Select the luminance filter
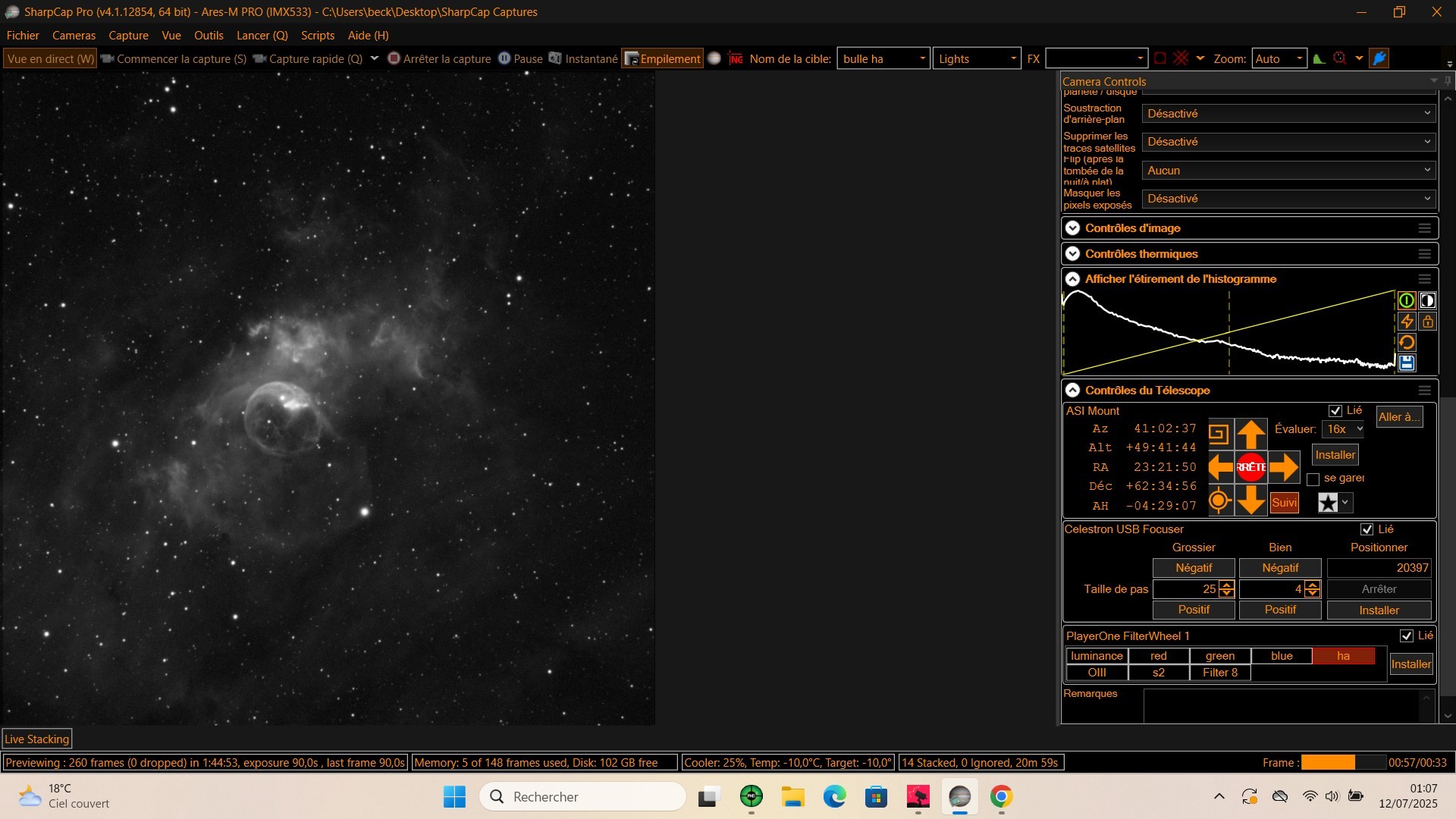Viewport: 1456px width, 819px height. [x=1097, y=656]
